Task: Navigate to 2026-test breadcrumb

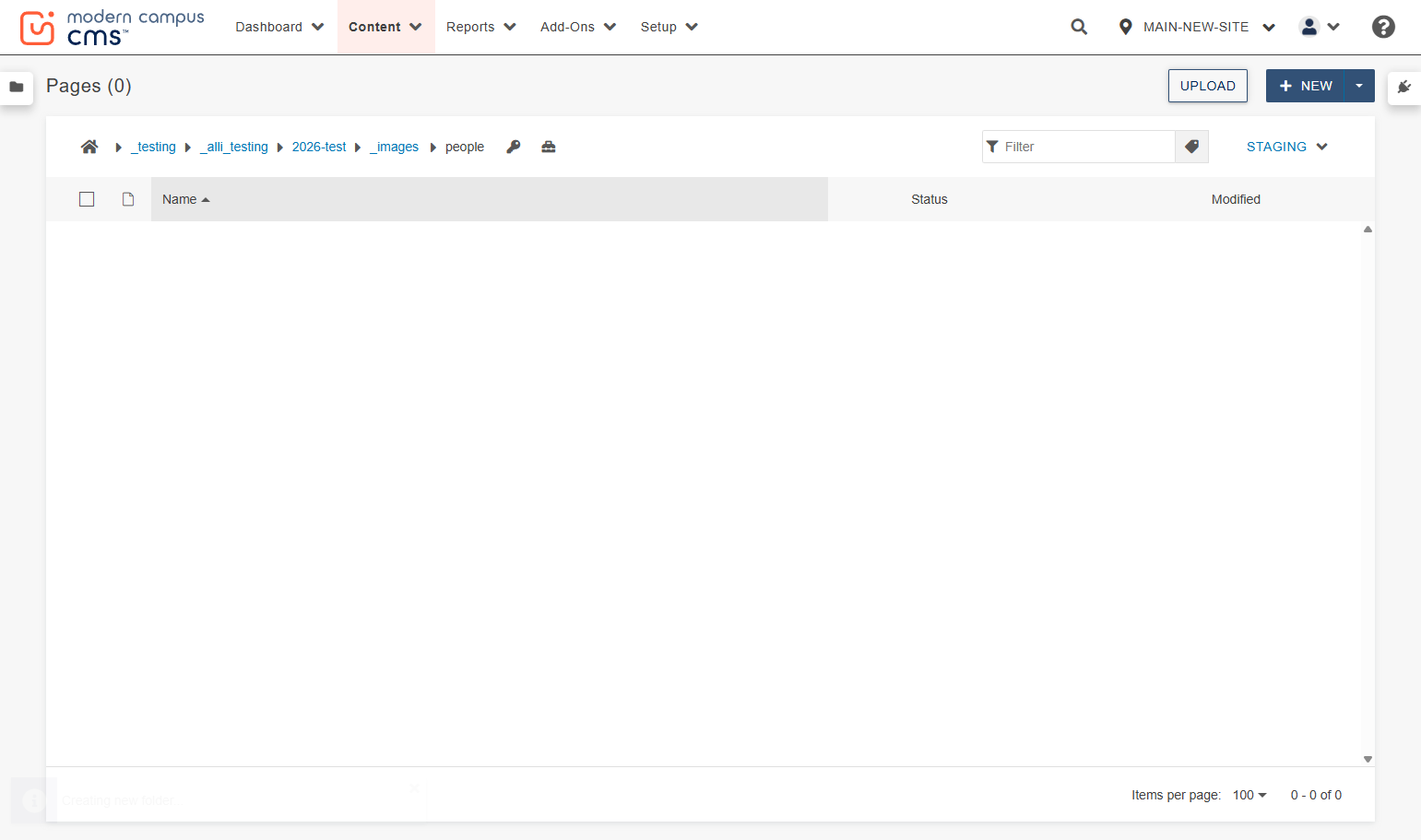Action: pos(319,147)
